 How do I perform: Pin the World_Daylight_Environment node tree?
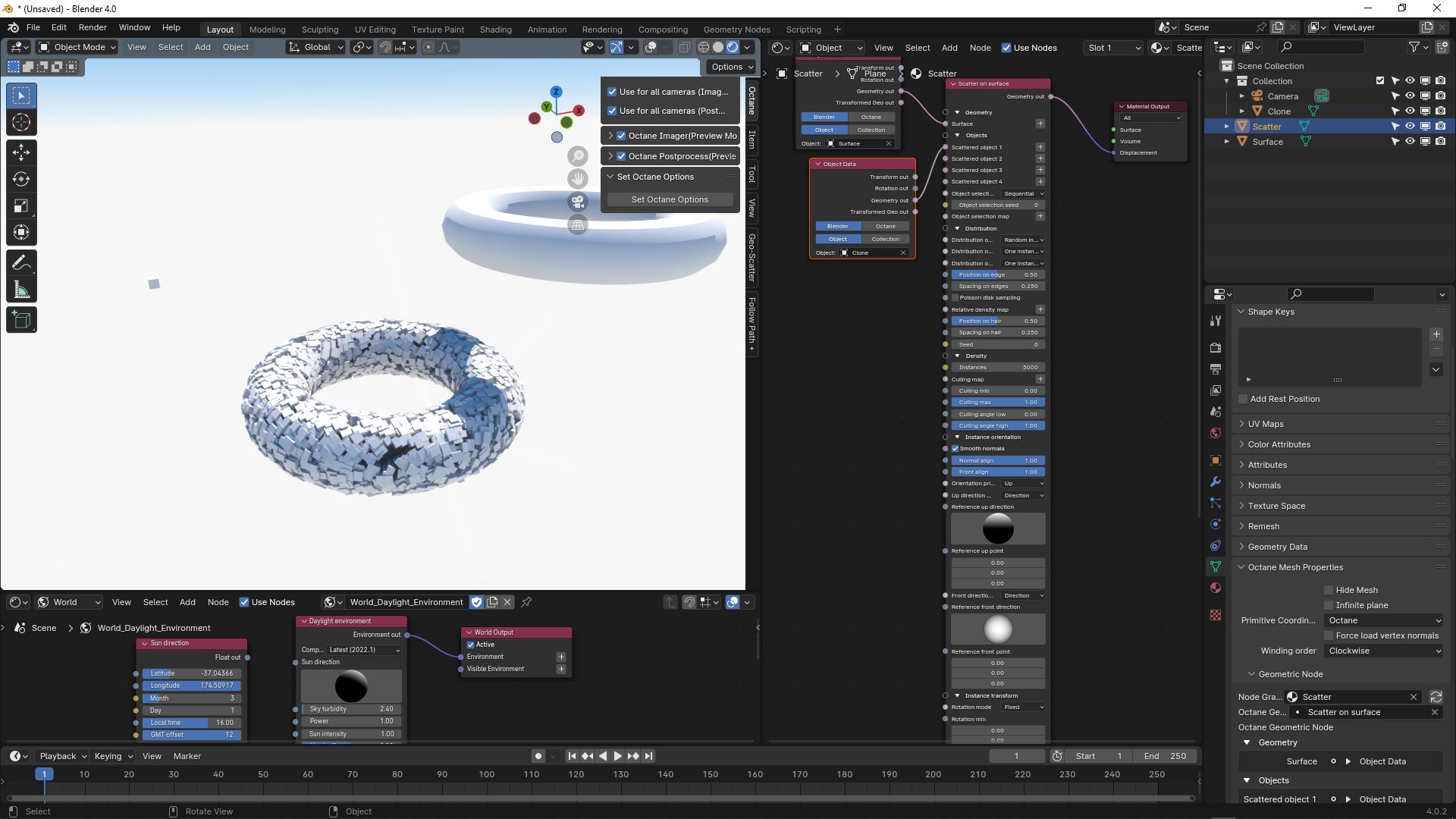point(526,602)
